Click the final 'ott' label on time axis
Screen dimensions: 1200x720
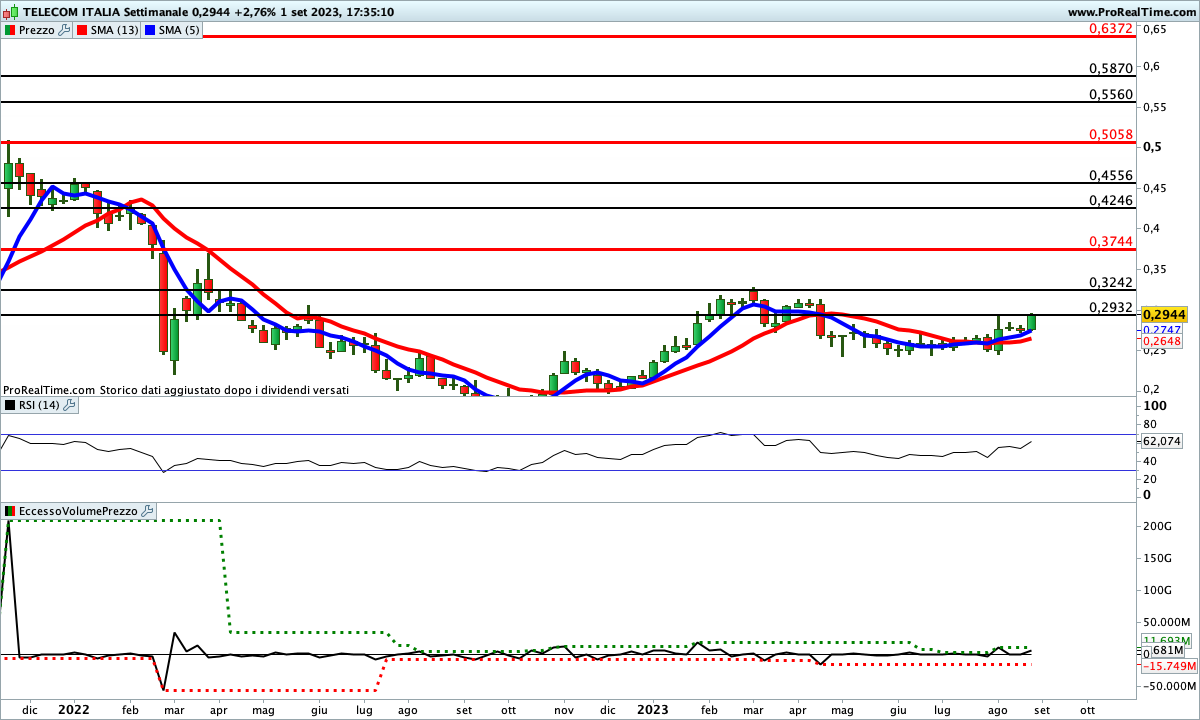[x=1087, y=709]
